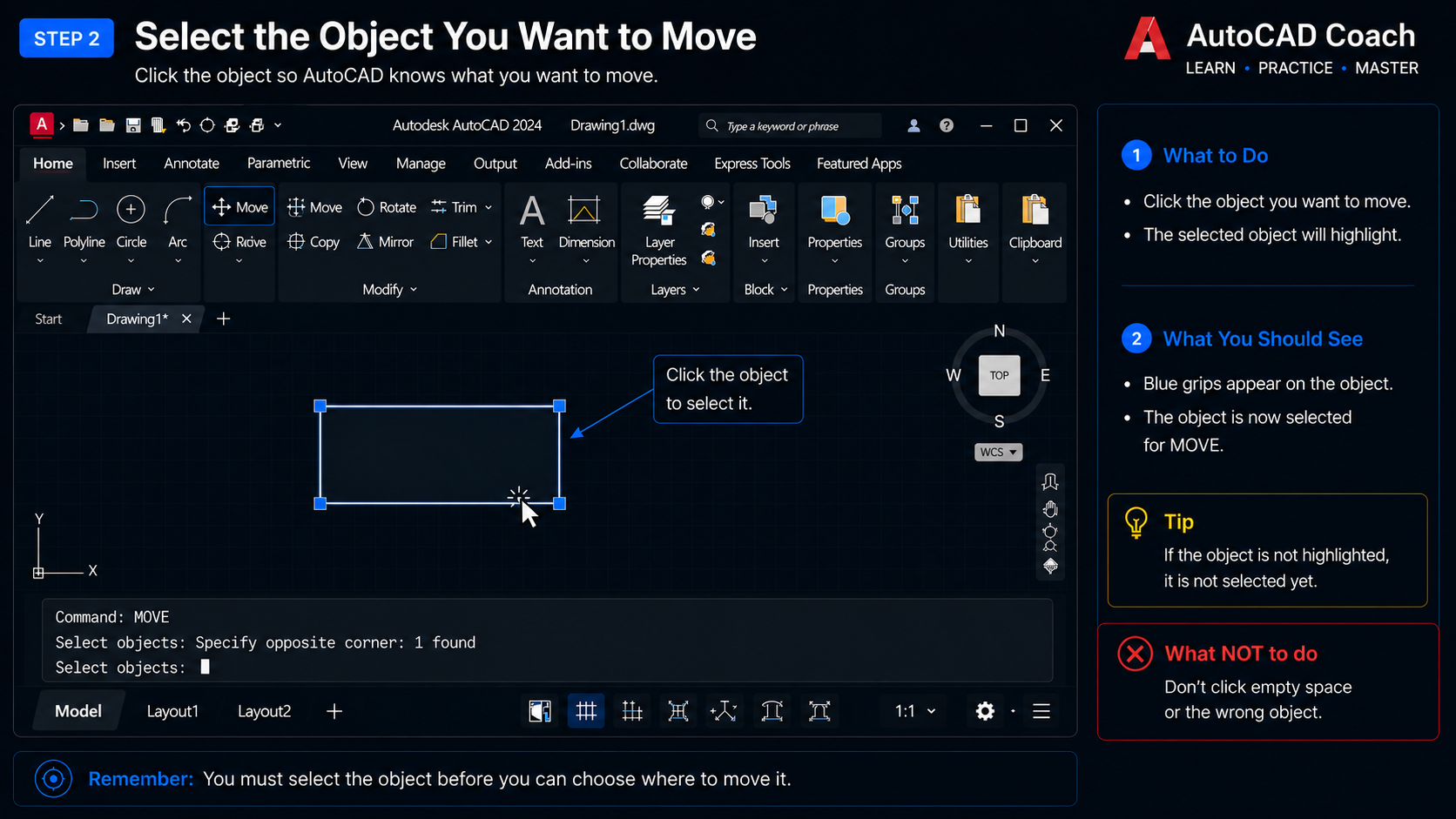Click the Rotate tool
This screenshot has width=1456, height=819.
pyautogui.click(x=387, y=207)
